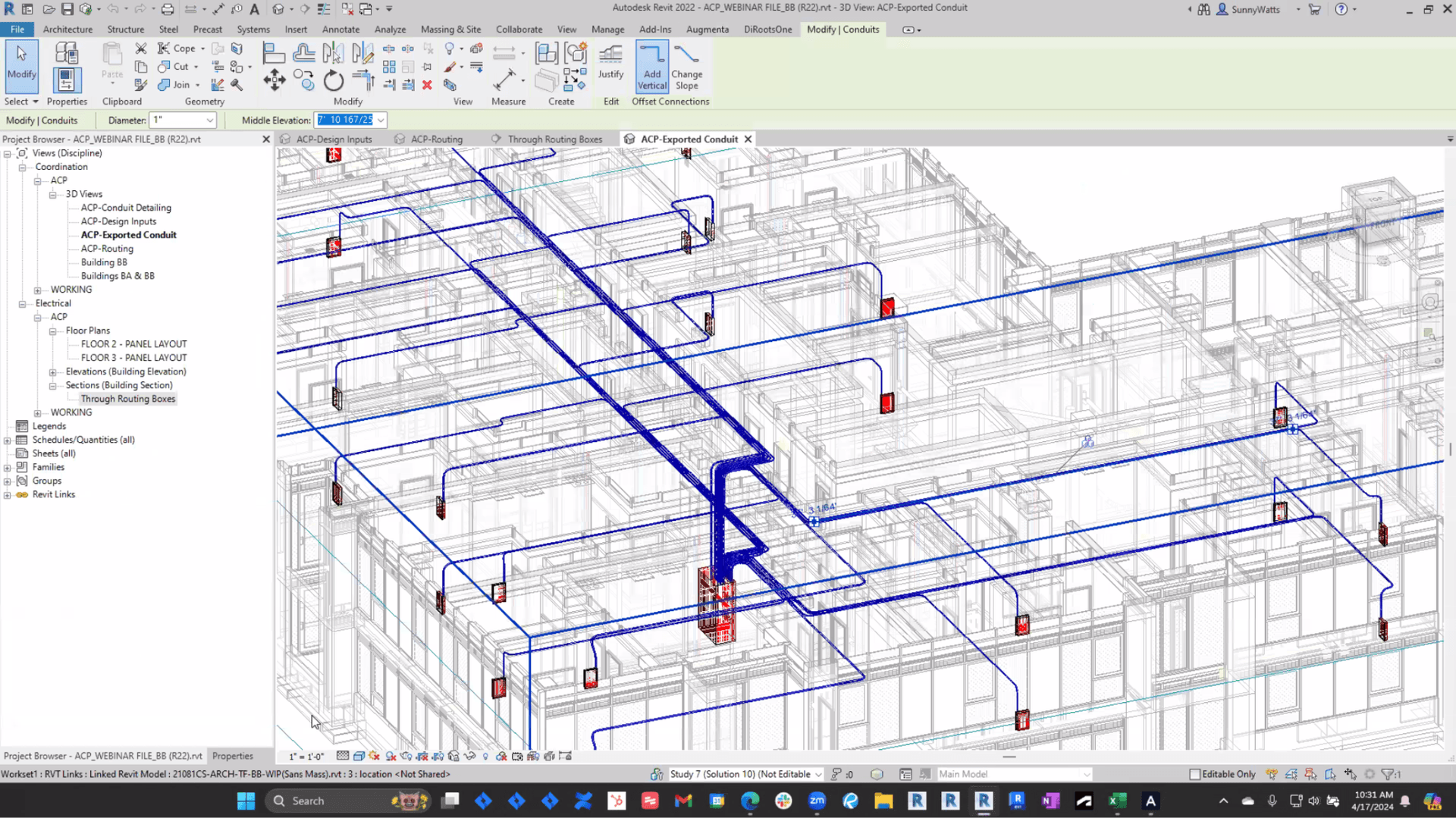This screenshot has height=818, width=1456.
Task: Click the Justify conduit button
Action: [x=610, y=61]
